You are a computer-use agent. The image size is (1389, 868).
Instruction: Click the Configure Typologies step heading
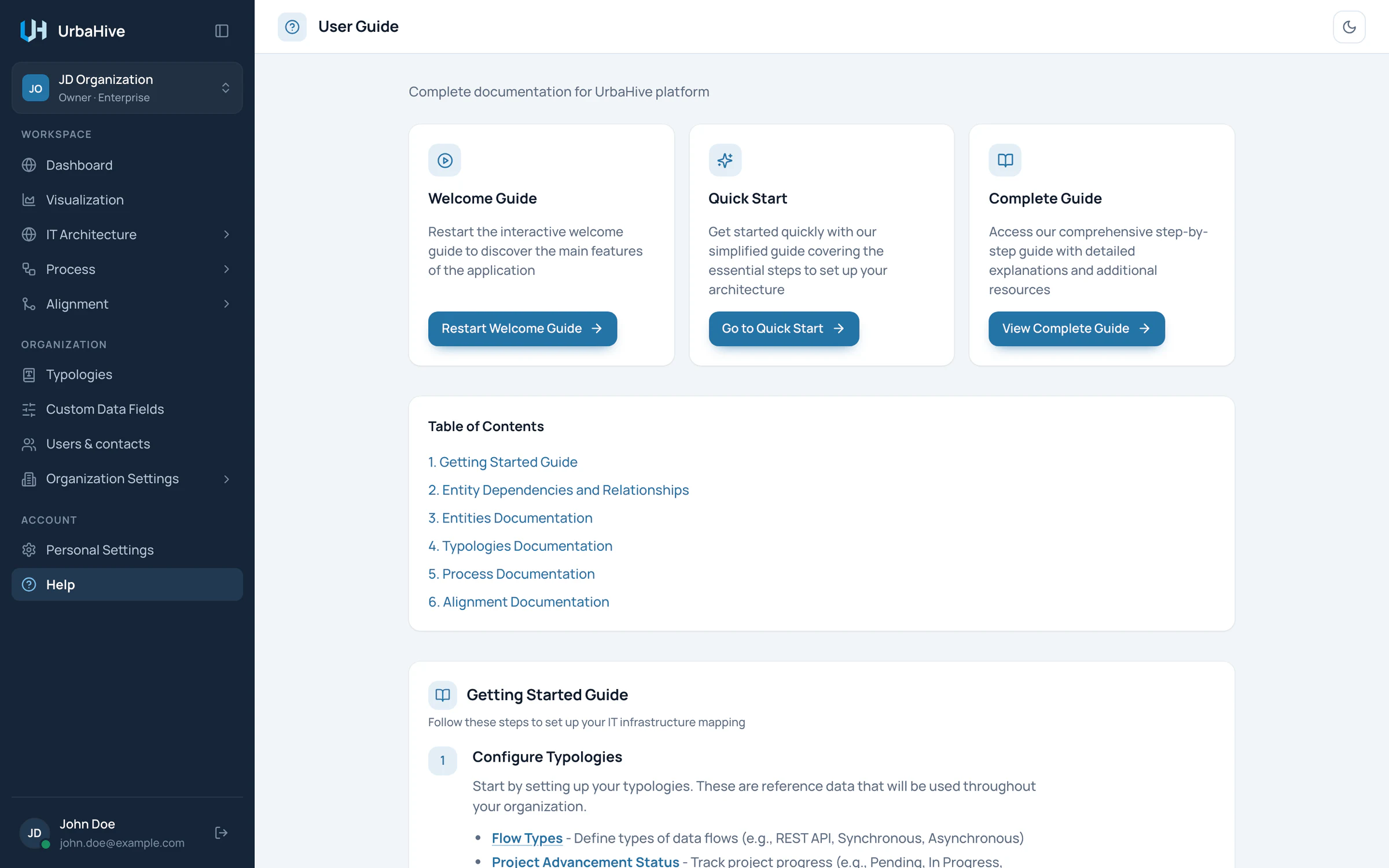pos(547,757)
